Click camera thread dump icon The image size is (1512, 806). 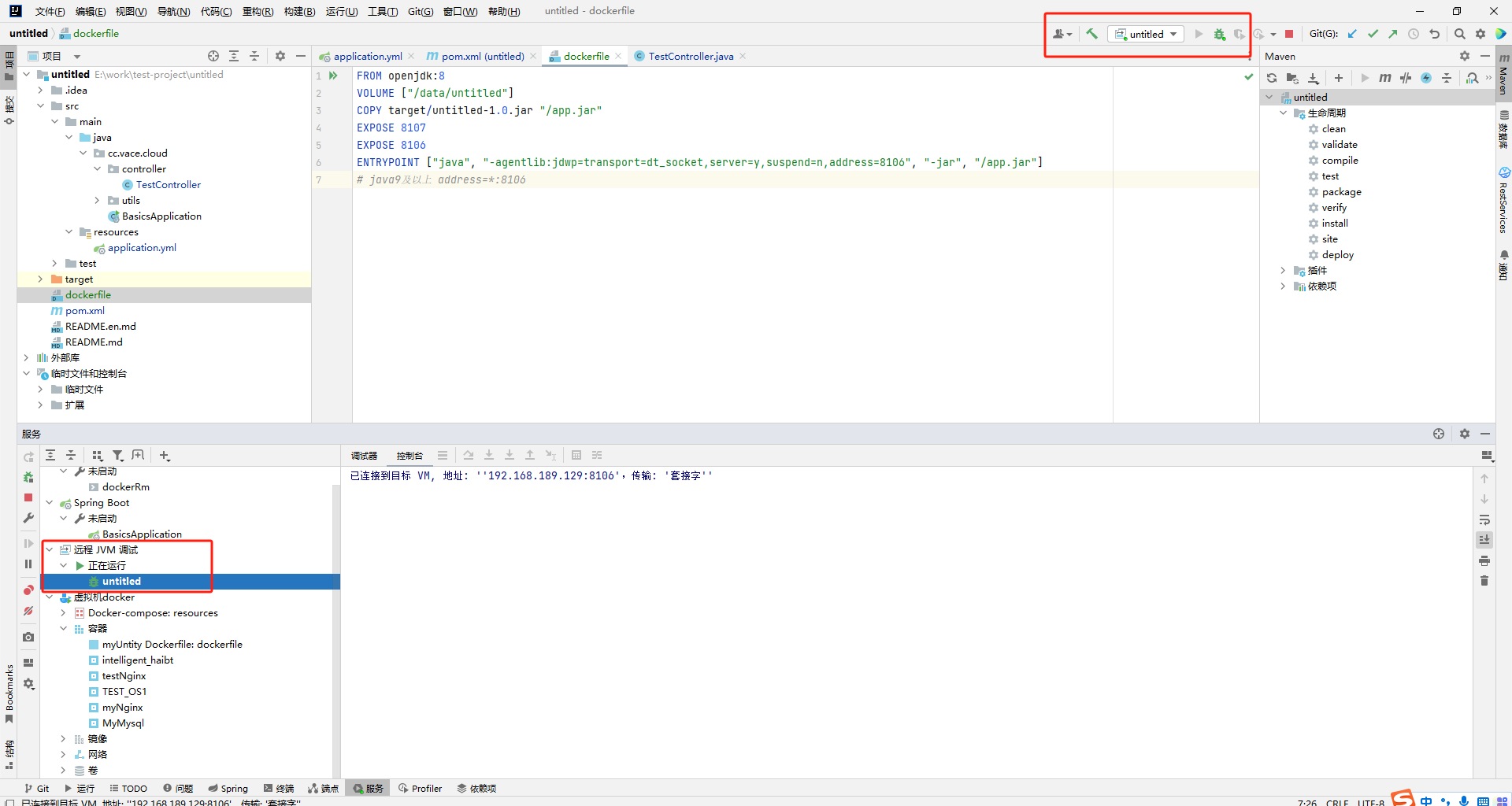28,637
